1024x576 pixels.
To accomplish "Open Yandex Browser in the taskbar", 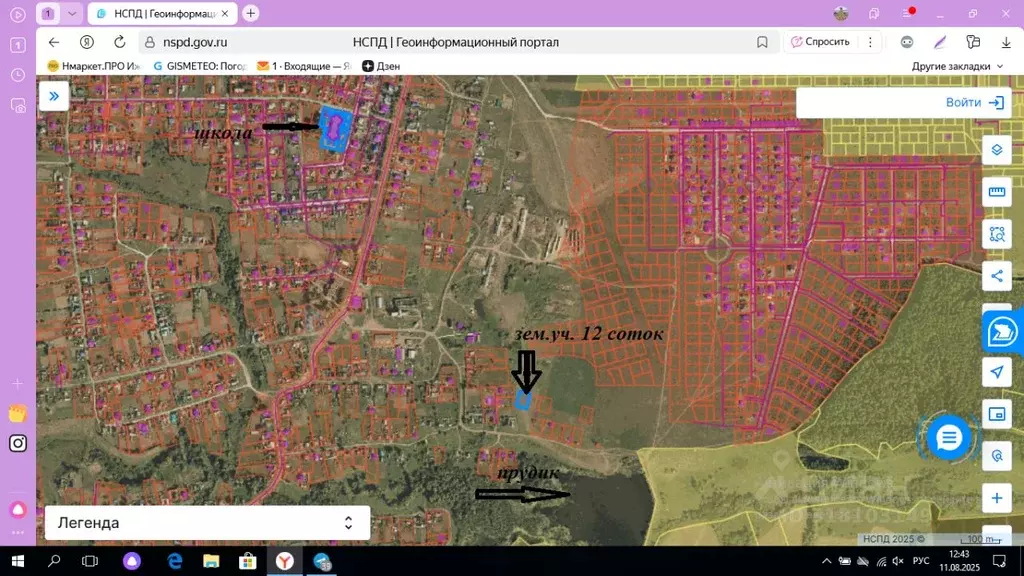I will pos(284,561).
